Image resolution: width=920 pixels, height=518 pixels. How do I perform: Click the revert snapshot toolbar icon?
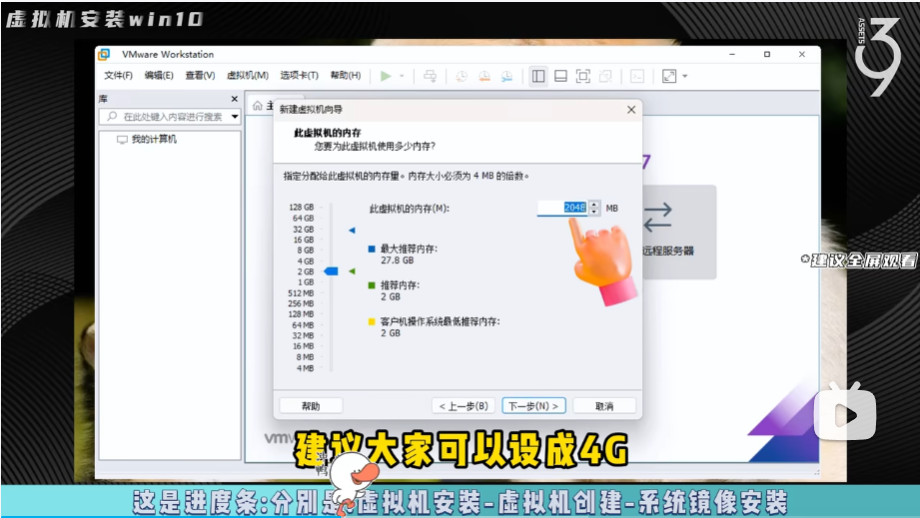tap(484, 76)
